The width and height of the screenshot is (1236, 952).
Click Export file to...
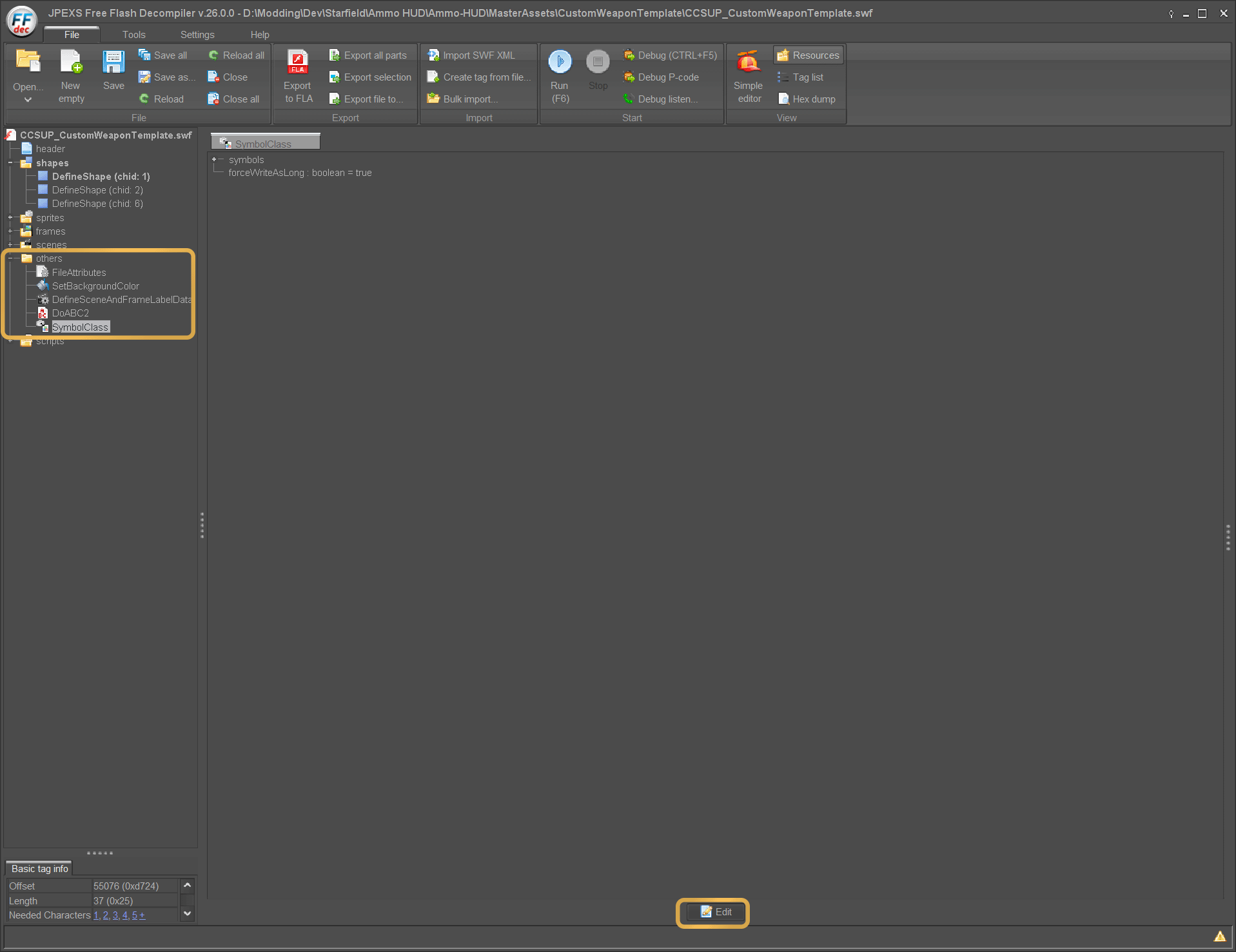366,99
